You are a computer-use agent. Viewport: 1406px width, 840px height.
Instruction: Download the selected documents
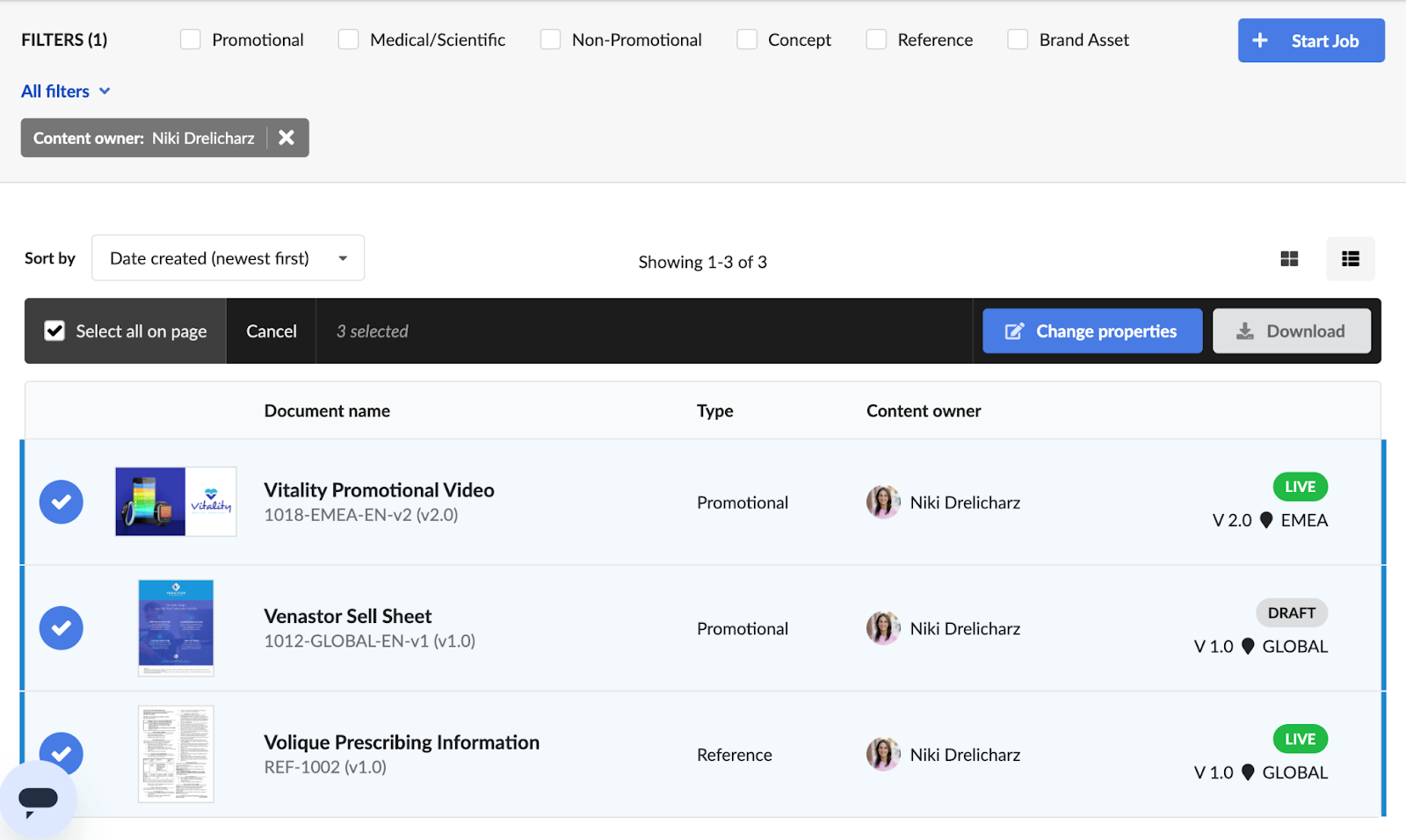1292,331
